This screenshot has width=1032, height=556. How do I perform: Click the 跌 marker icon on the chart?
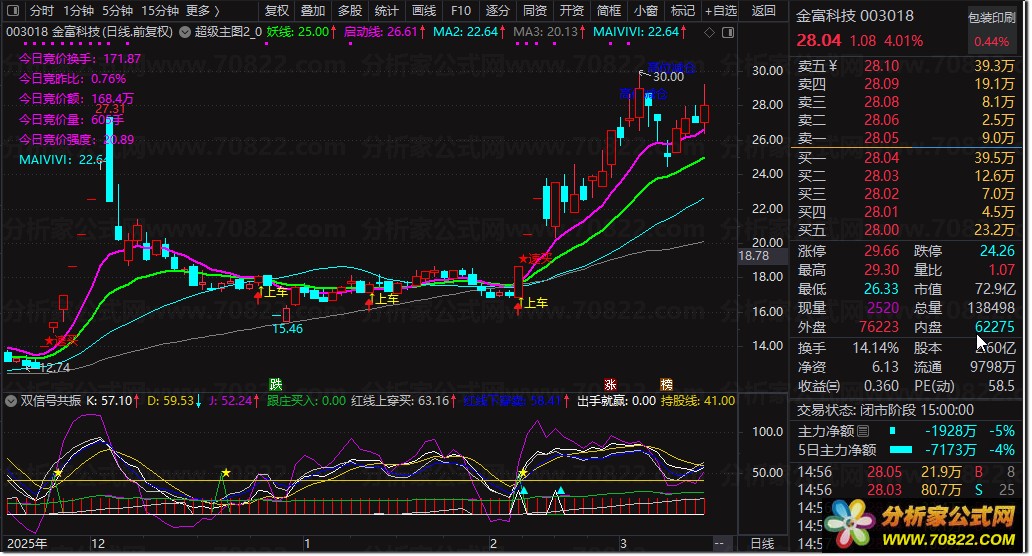pos(276,384)
